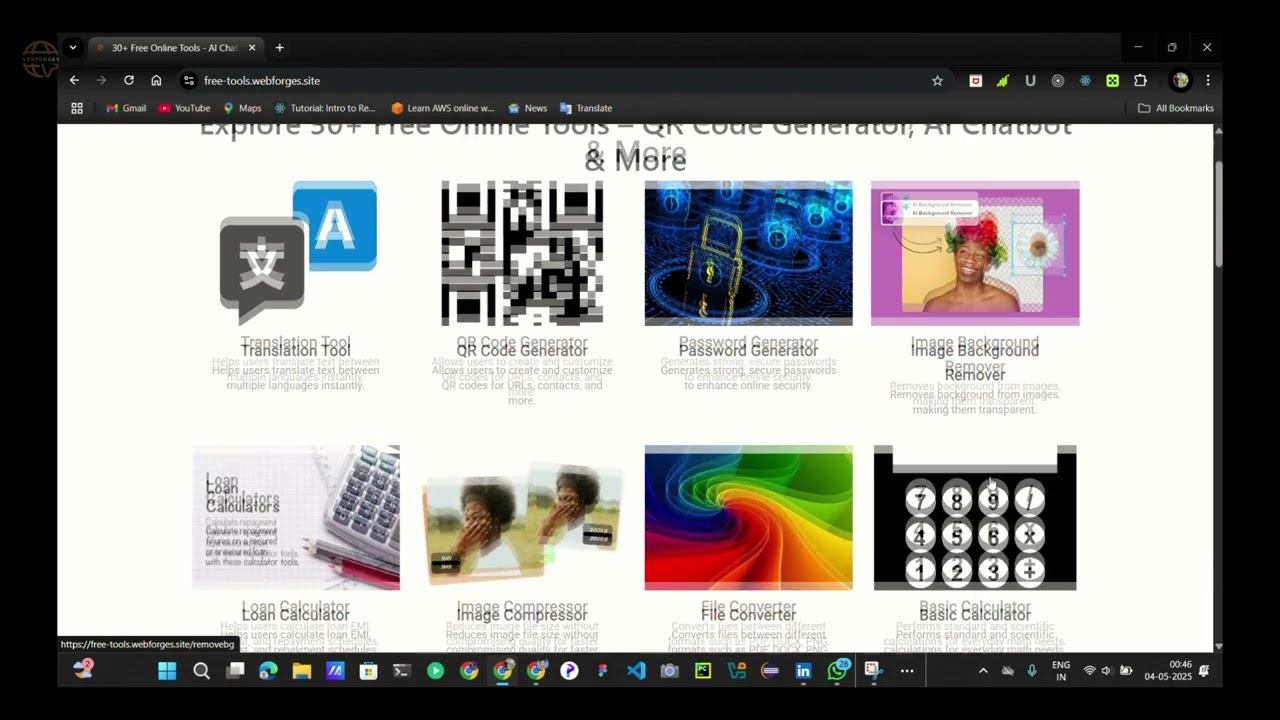Open the Gmail bookmark
The image size is (1280, 720).
coord(126,108)
